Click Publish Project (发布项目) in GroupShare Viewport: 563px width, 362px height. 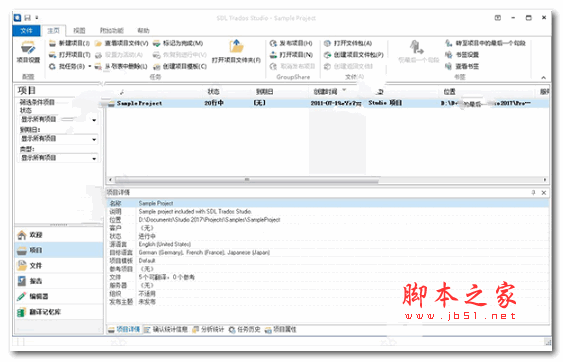pyautogui.click(x=291, y=43)
